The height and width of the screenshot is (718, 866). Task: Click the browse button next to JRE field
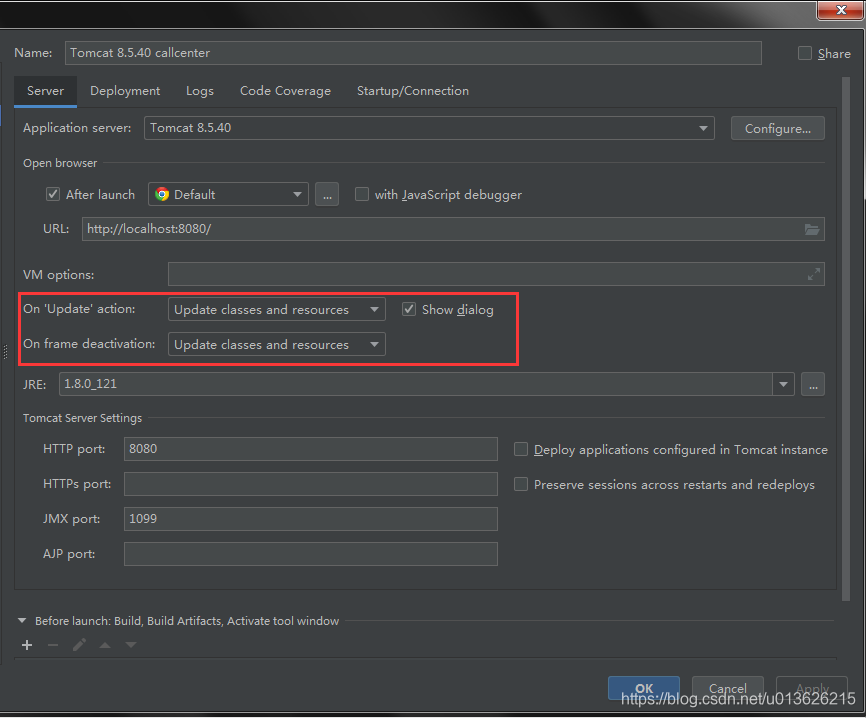(813, 384)
